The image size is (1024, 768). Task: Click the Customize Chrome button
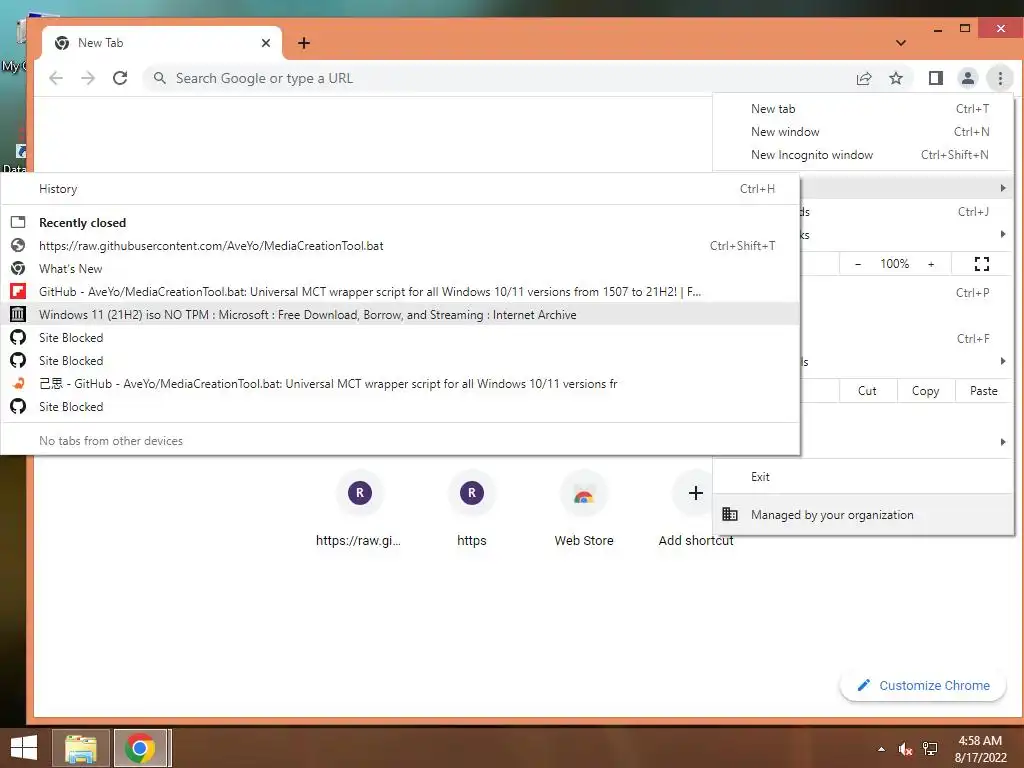923,685
